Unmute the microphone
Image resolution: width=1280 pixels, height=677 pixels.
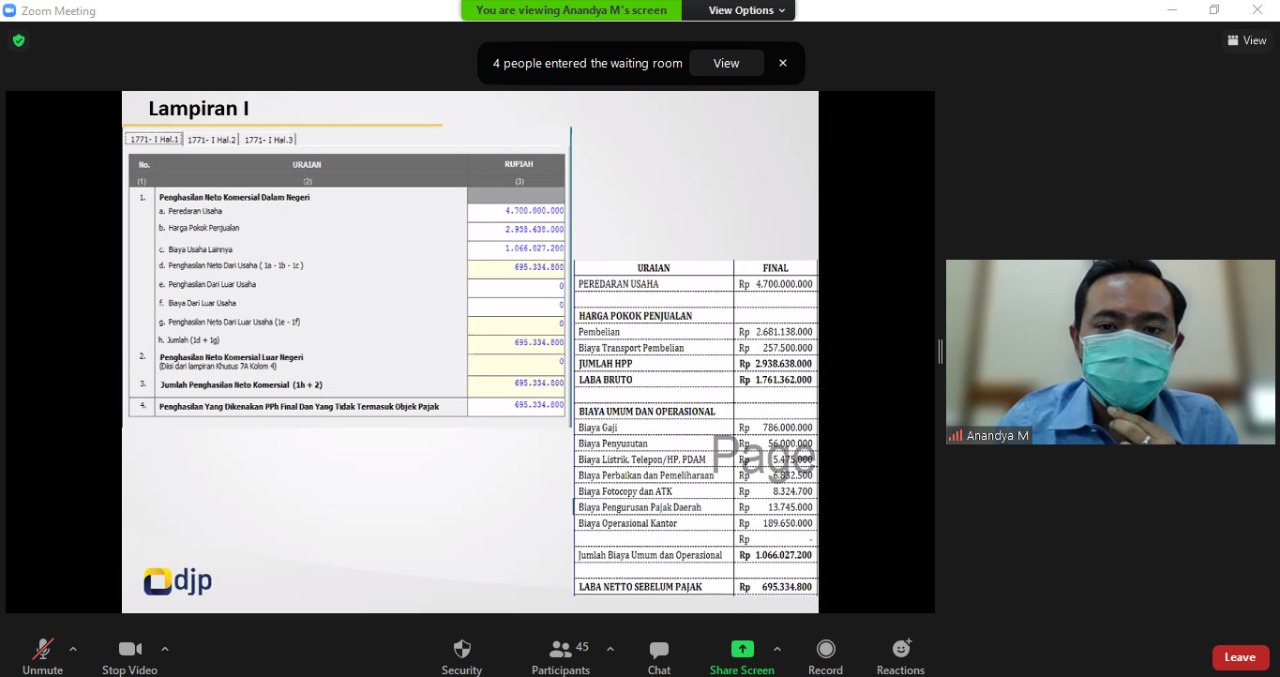click(x=42, y=650)
